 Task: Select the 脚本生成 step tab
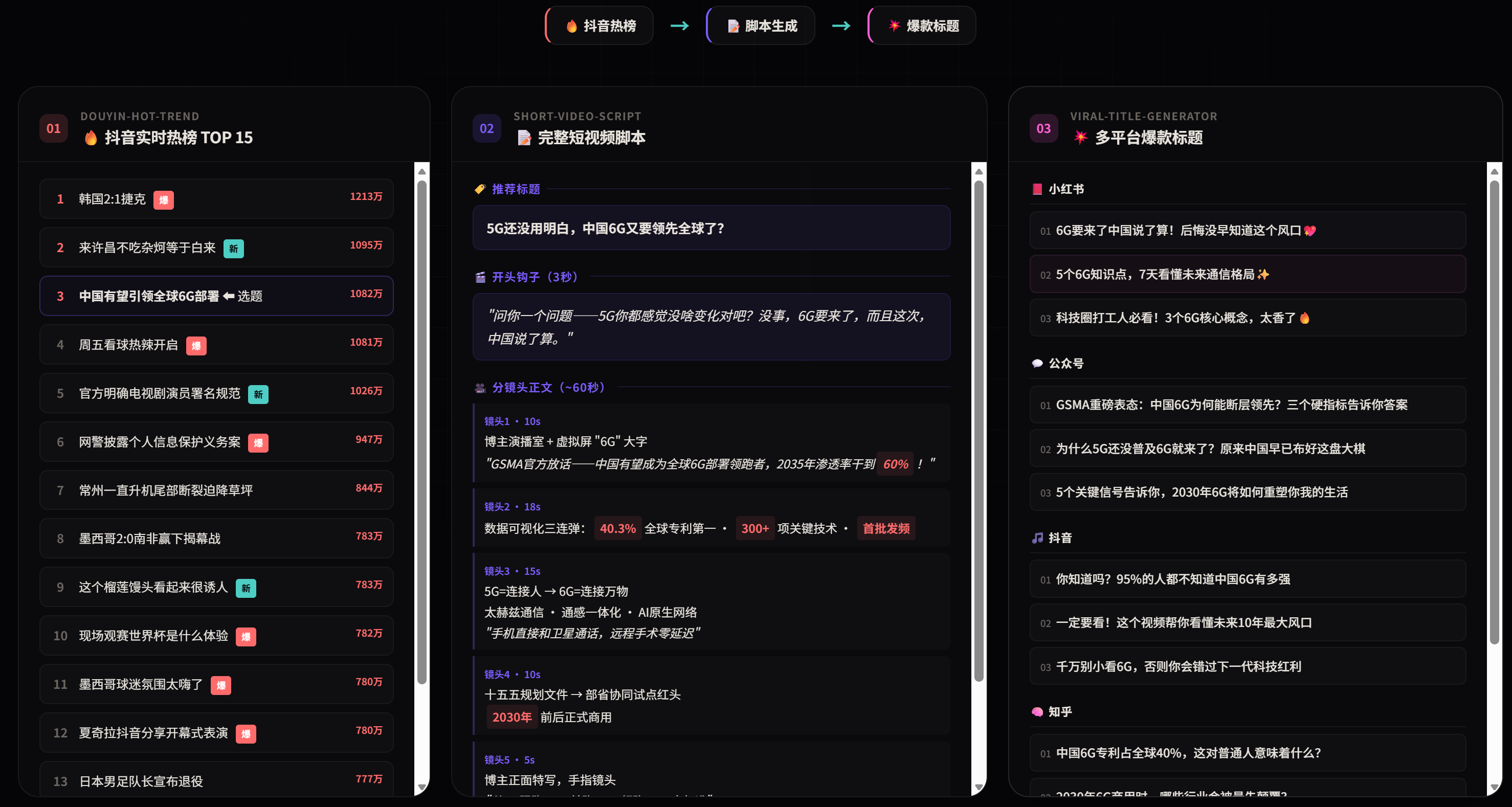[761, 25]
